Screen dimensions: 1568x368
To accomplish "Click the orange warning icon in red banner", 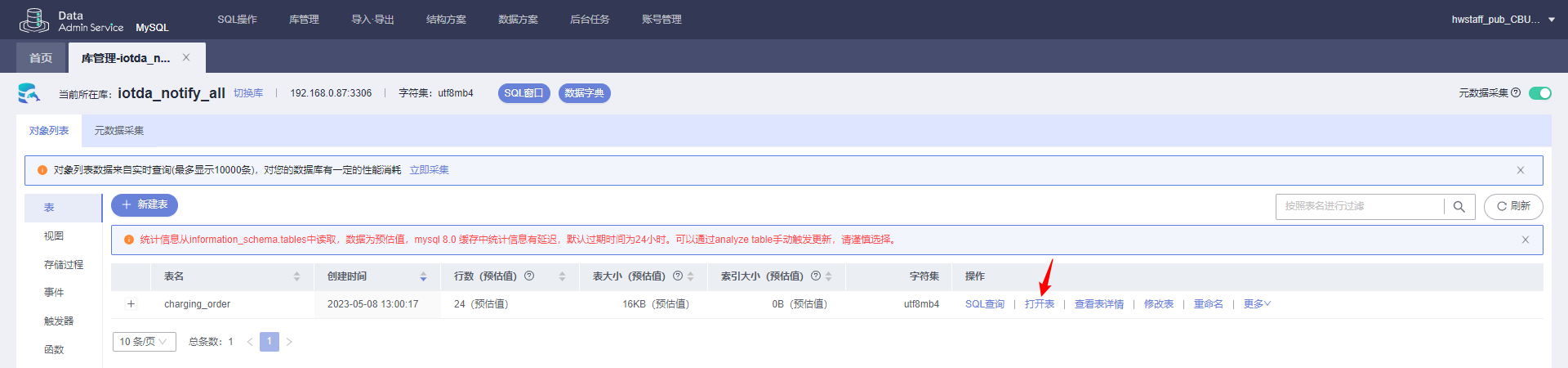I will tap(129, 240).
